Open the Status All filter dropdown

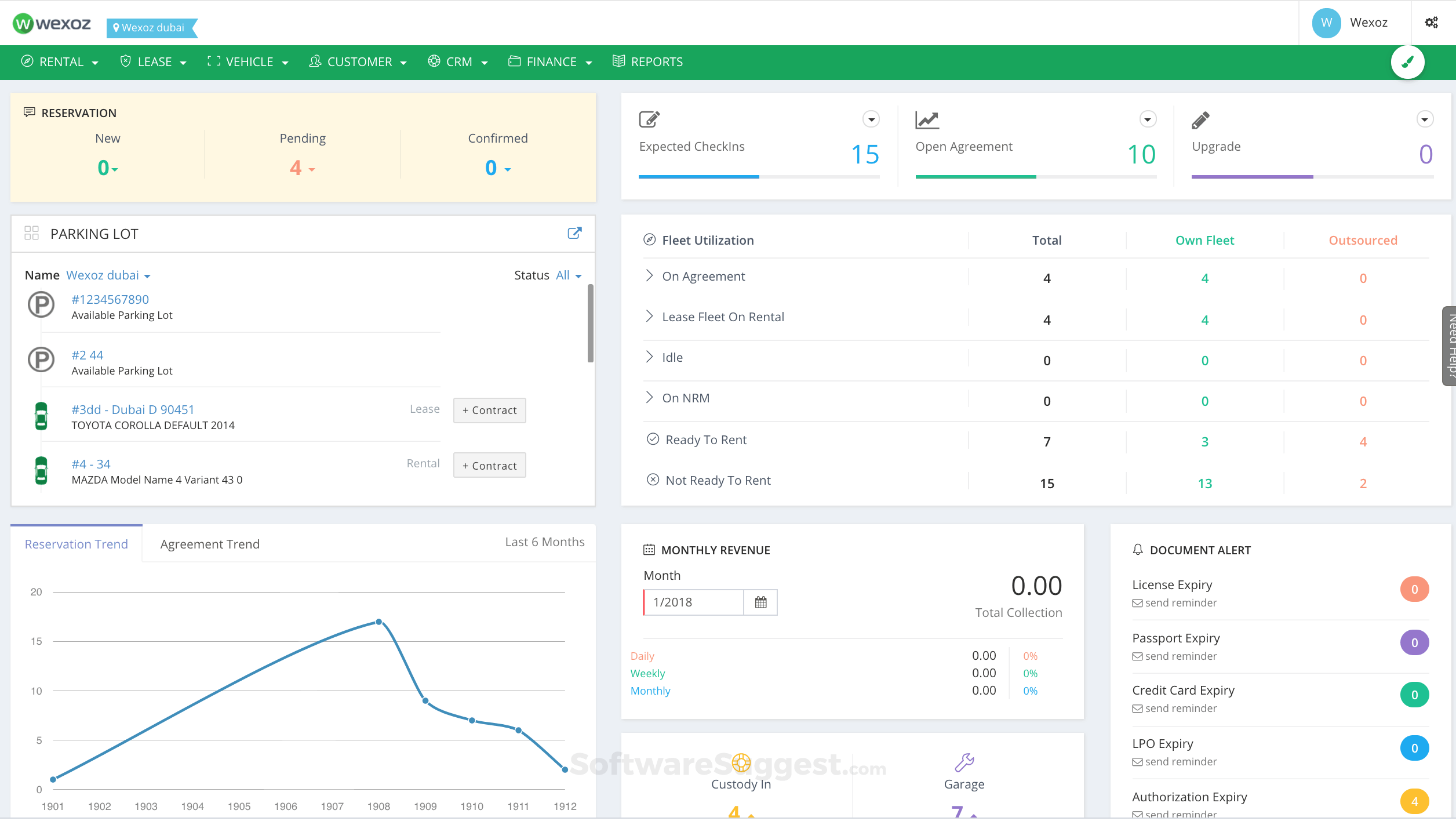[567, 275]
